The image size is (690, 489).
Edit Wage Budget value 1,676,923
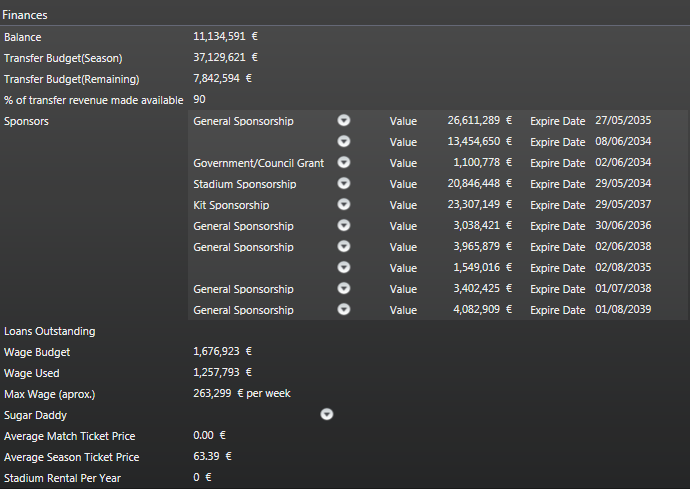click(216, 351)
